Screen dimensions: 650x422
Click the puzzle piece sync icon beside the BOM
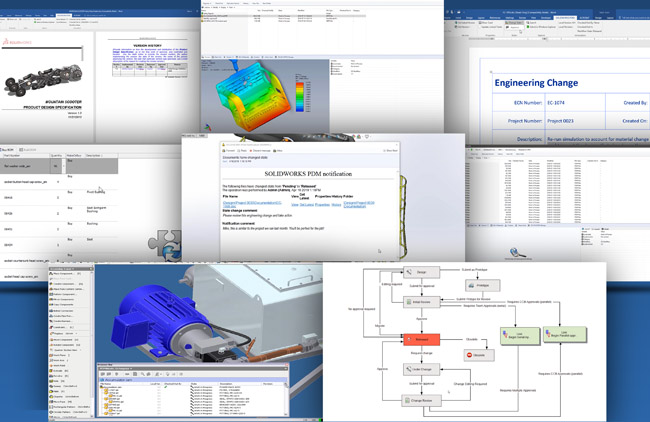click(x=166, y=245)
